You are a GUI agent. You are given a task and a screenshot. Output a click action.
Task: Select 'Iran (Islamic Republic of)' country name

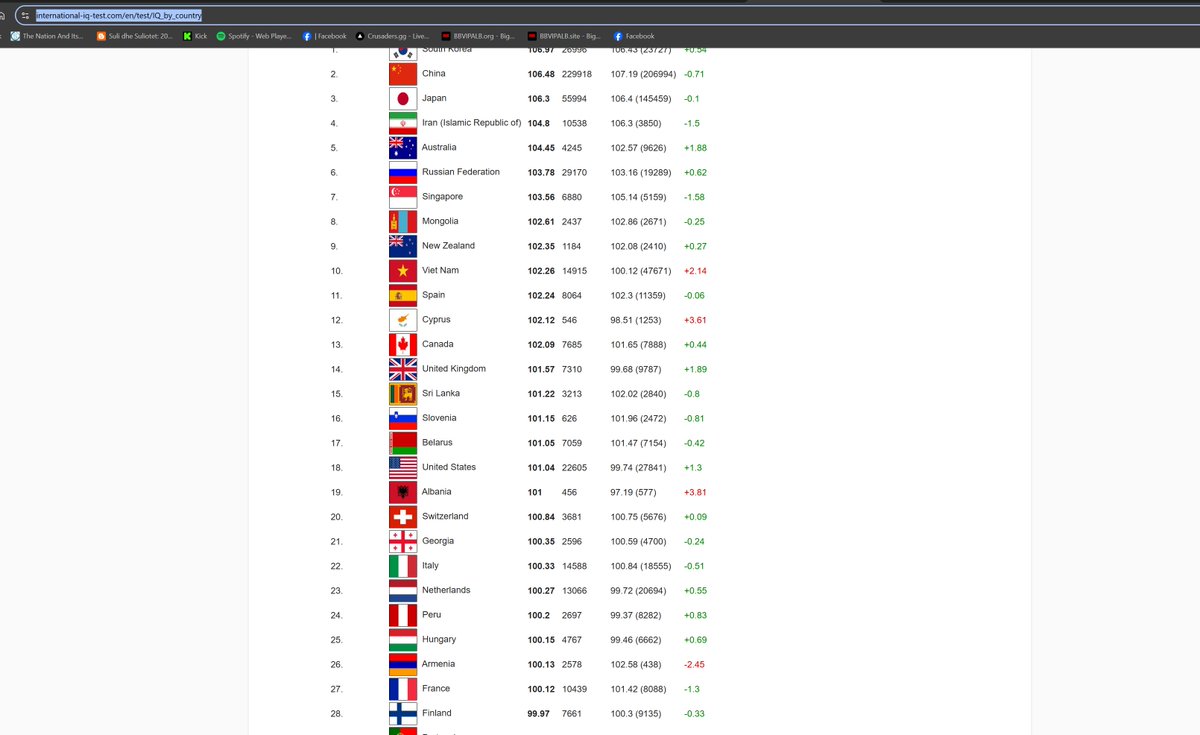[x=471, y=123]
